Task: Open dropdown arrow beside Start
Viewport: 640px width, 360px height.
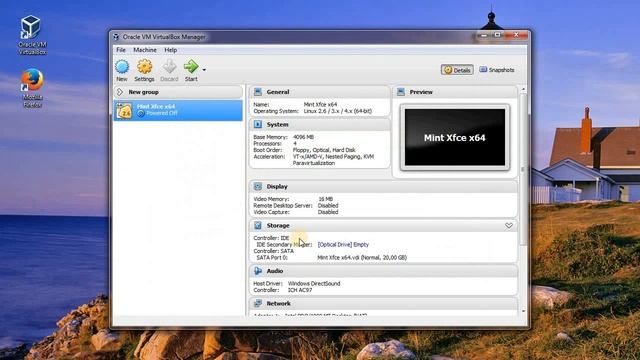Action: pos(204,70)
